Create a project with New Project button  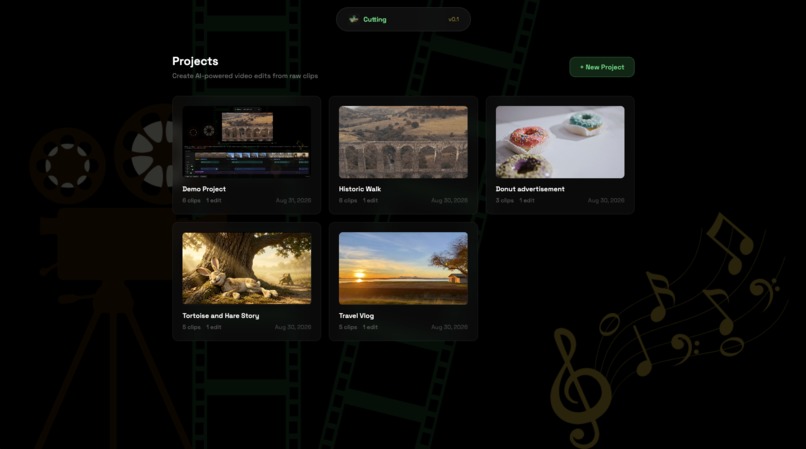tap(601, 67)
